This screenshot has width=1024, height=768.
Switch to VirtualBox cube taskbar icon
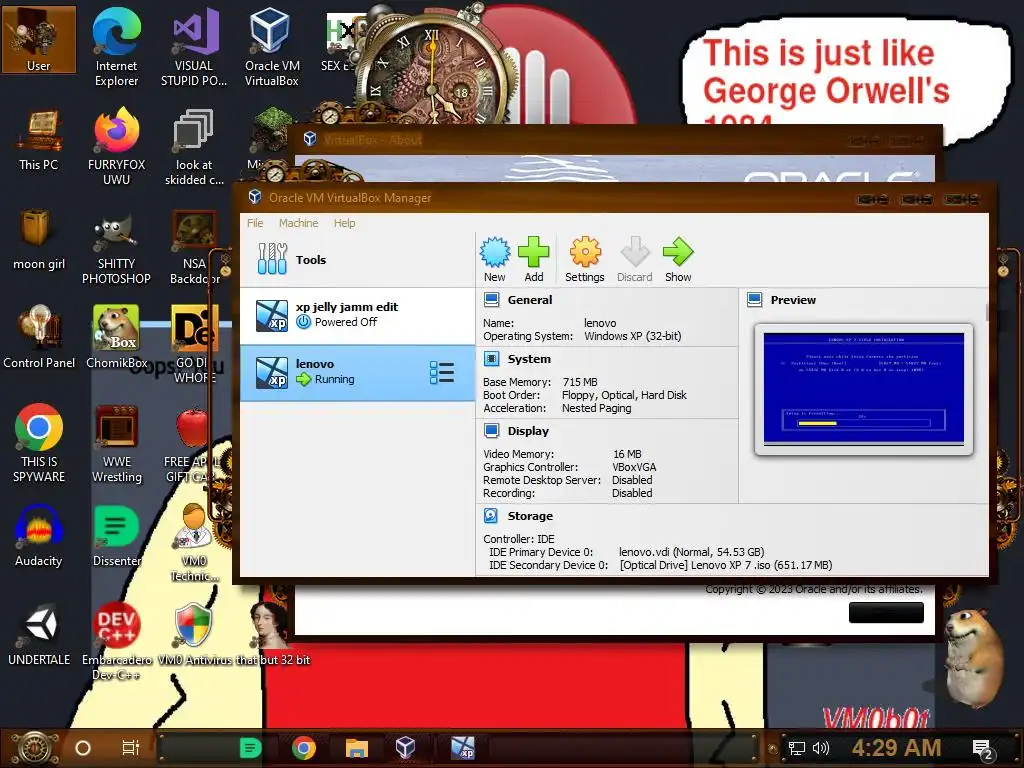[406, 748]
